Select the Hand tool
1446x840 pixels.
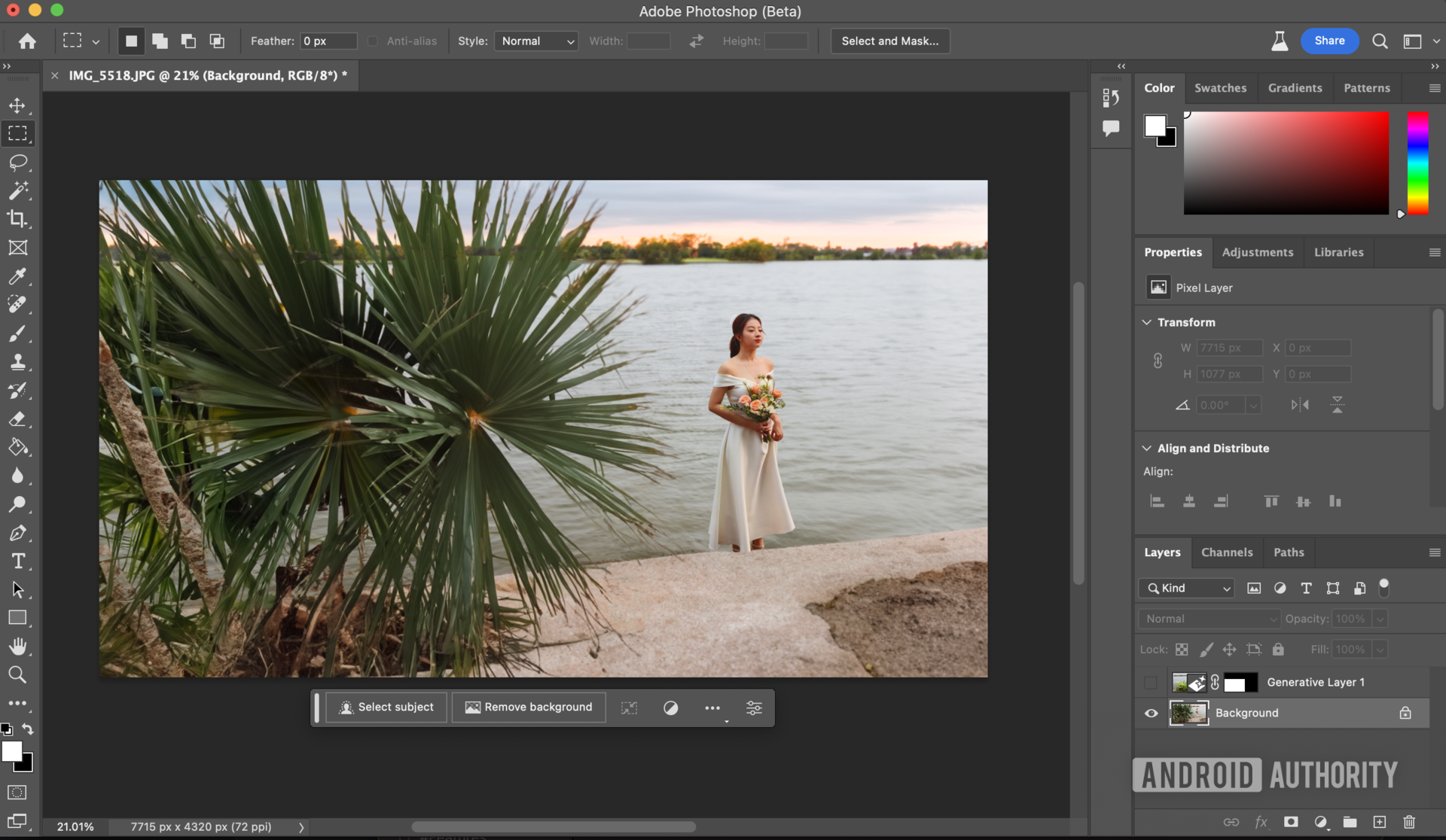click(x=17, y=647)
